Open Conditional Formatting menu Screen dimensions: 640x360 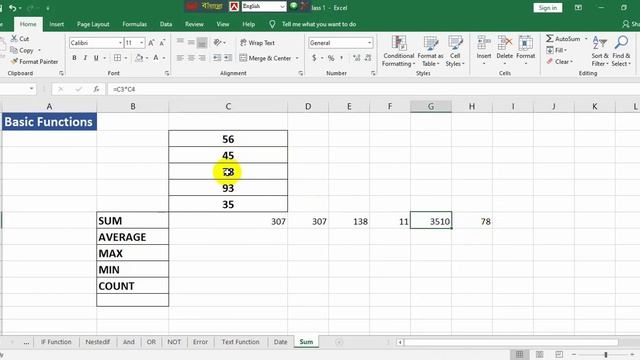(x=399, y=51)
